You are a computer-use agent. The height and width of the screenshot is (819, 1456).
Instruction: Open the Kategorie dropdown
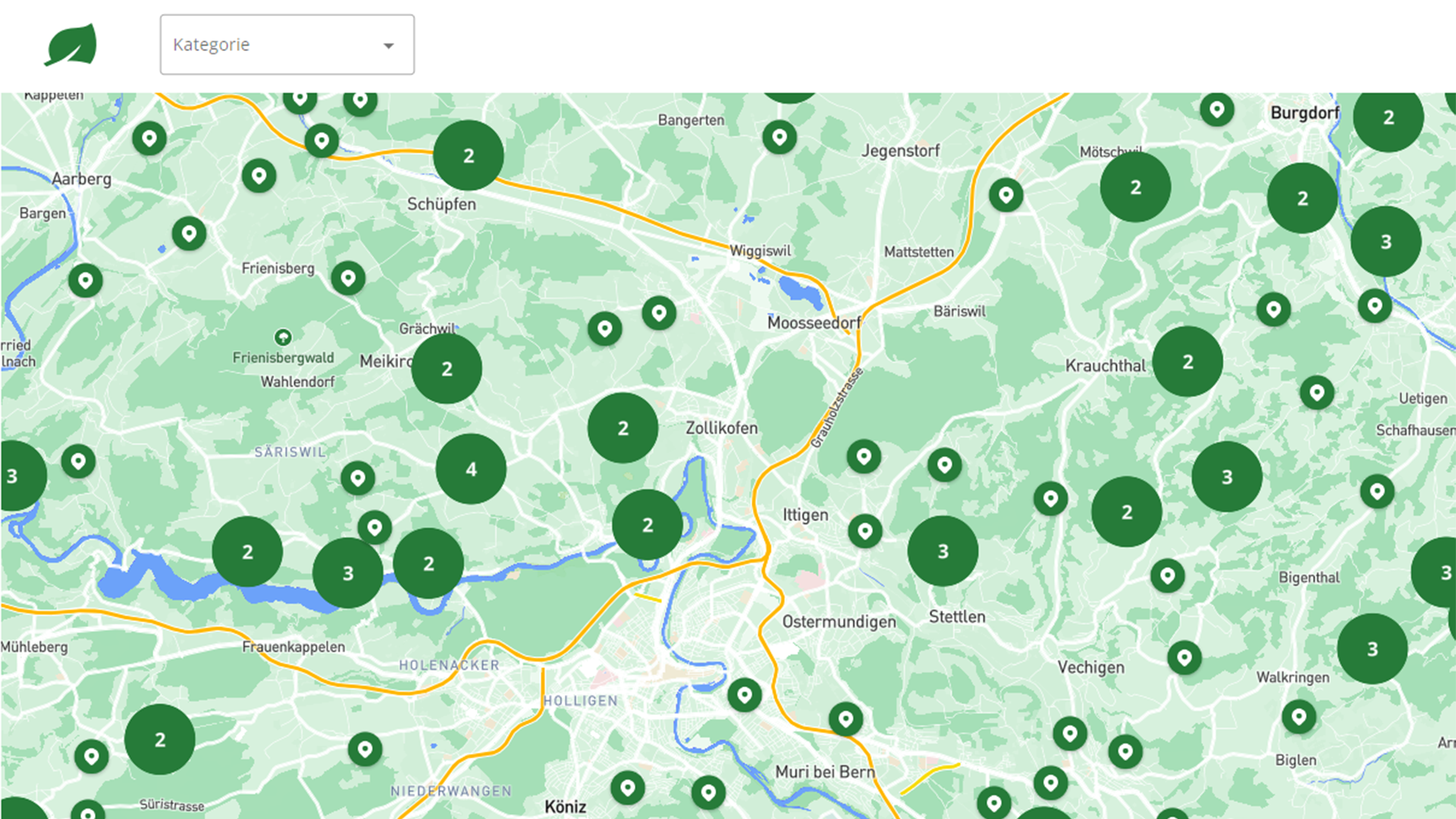287,45
